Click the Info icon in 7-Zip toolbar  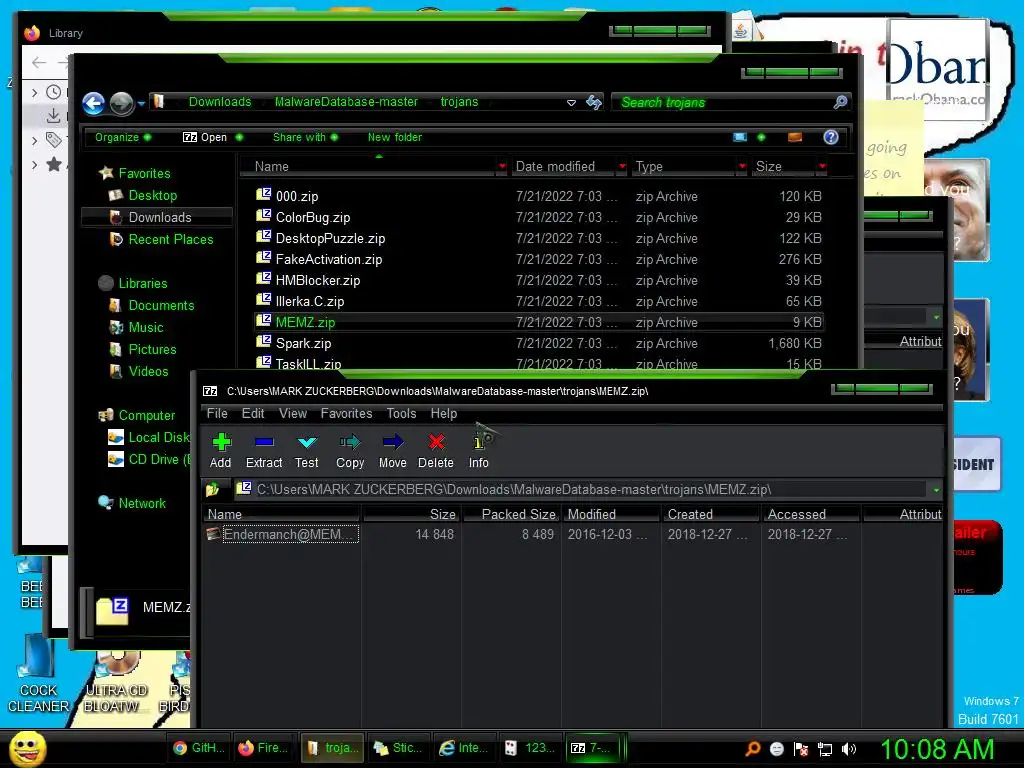(479, 451)
